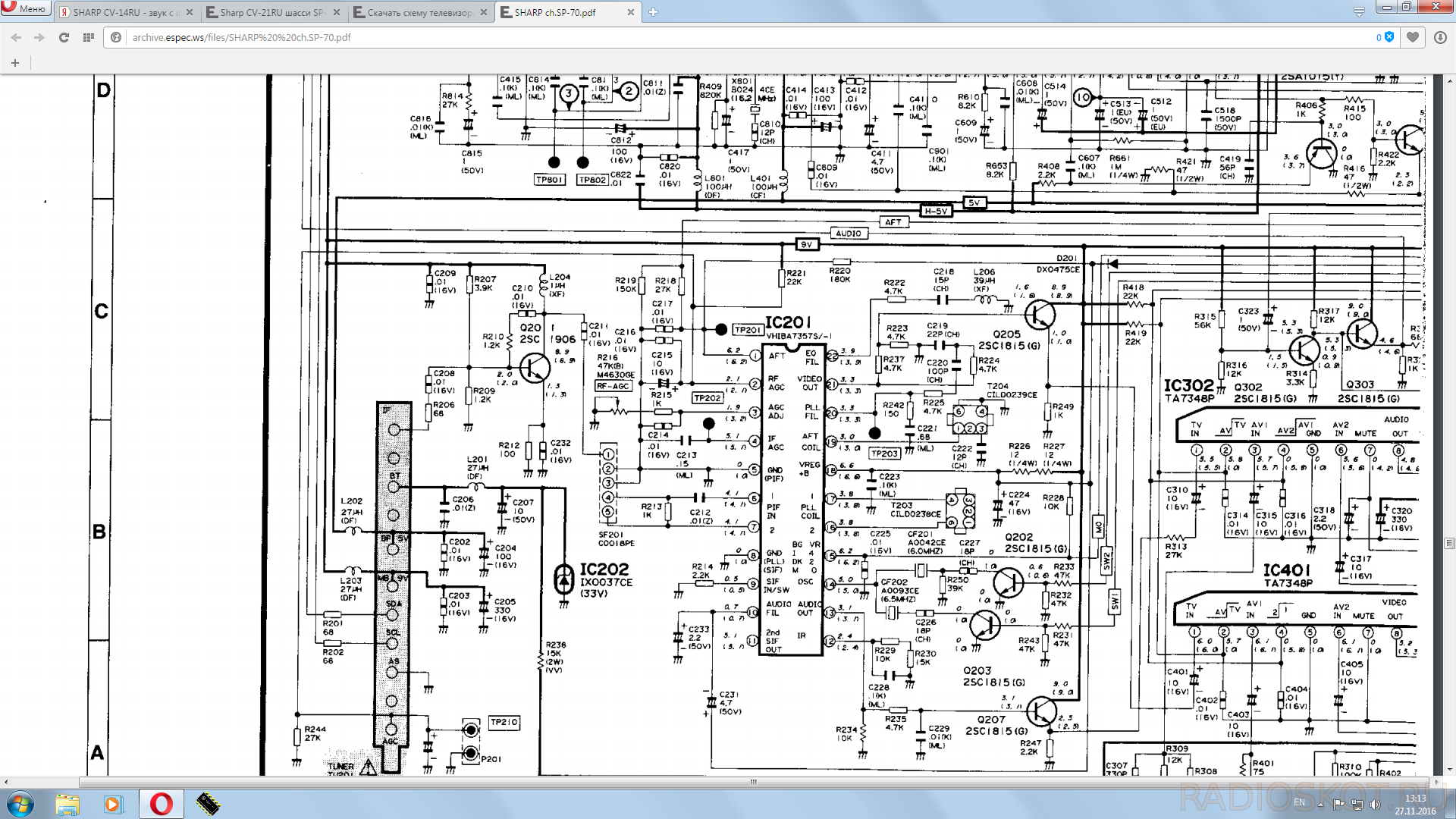The width and height of the screenshot is (1456, 819).
Task: Click the H-5V bus label
Action: coord(936,211)
